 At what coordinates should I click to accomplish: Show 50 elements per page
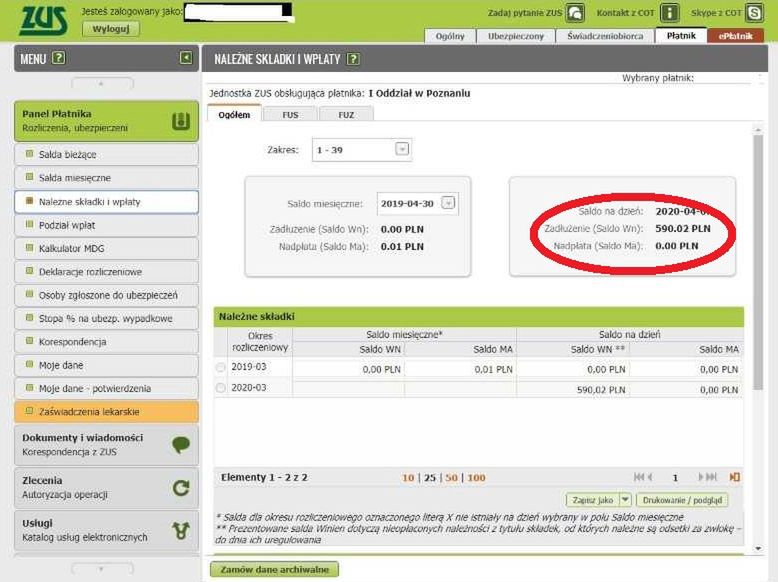452,477
